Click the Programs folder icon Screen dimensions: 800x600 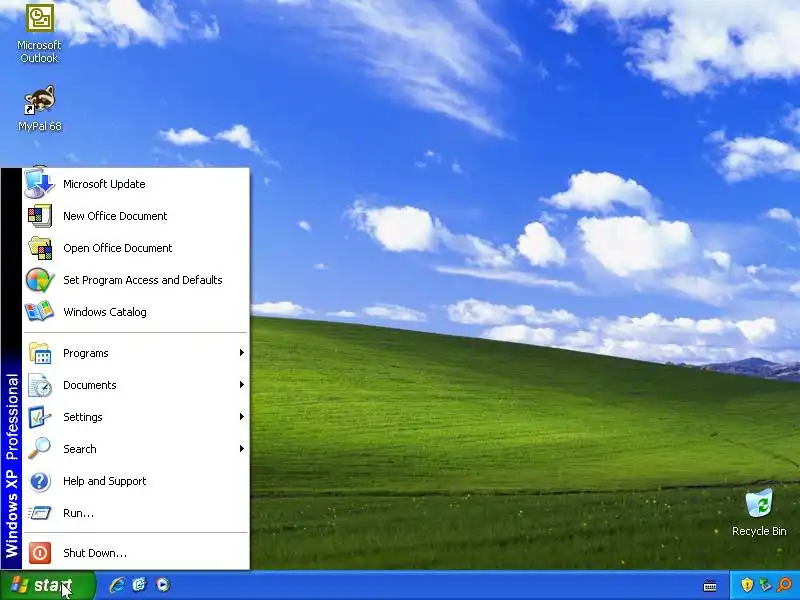(x=39, y=353)
